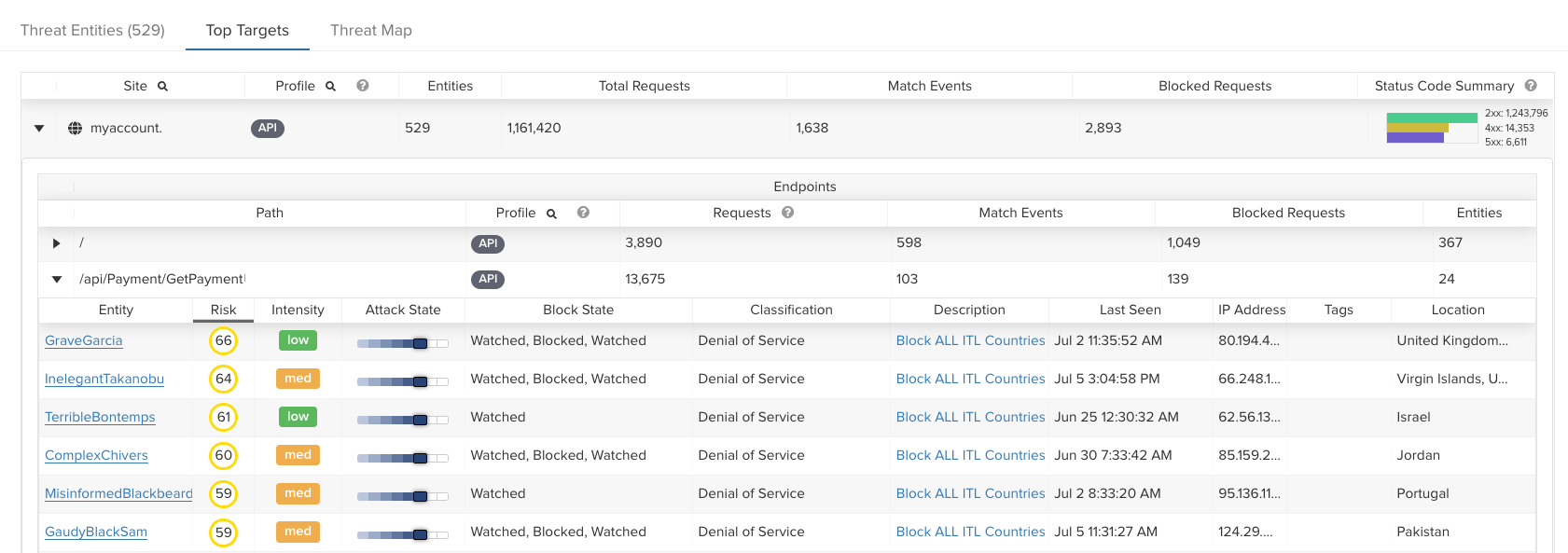
Task: Click search icon beside top Profile header
Action: (x=330, y=86)
